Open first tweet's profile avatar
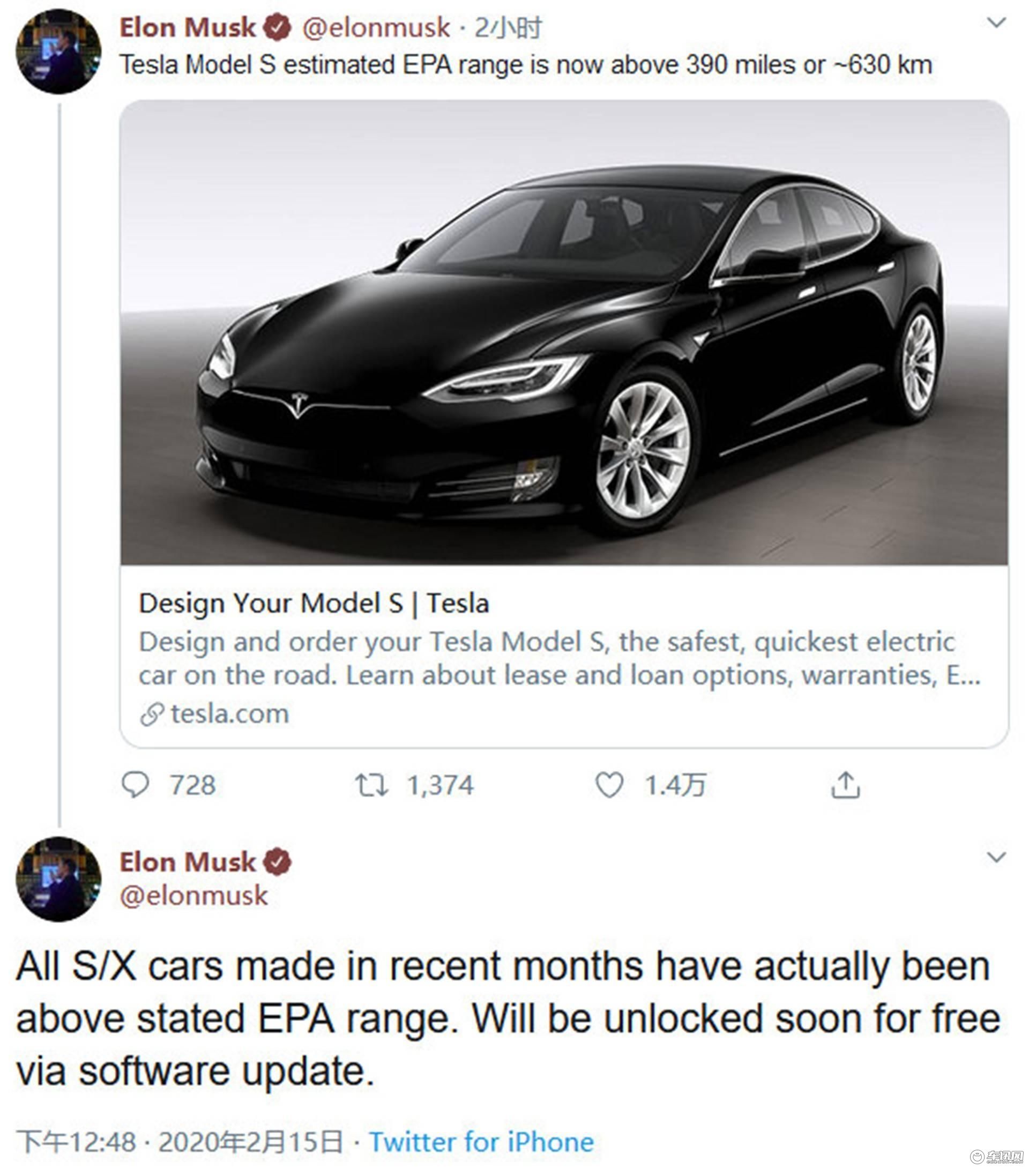Viewport: 1029px width, 1176px height. [x=58, y=51]
